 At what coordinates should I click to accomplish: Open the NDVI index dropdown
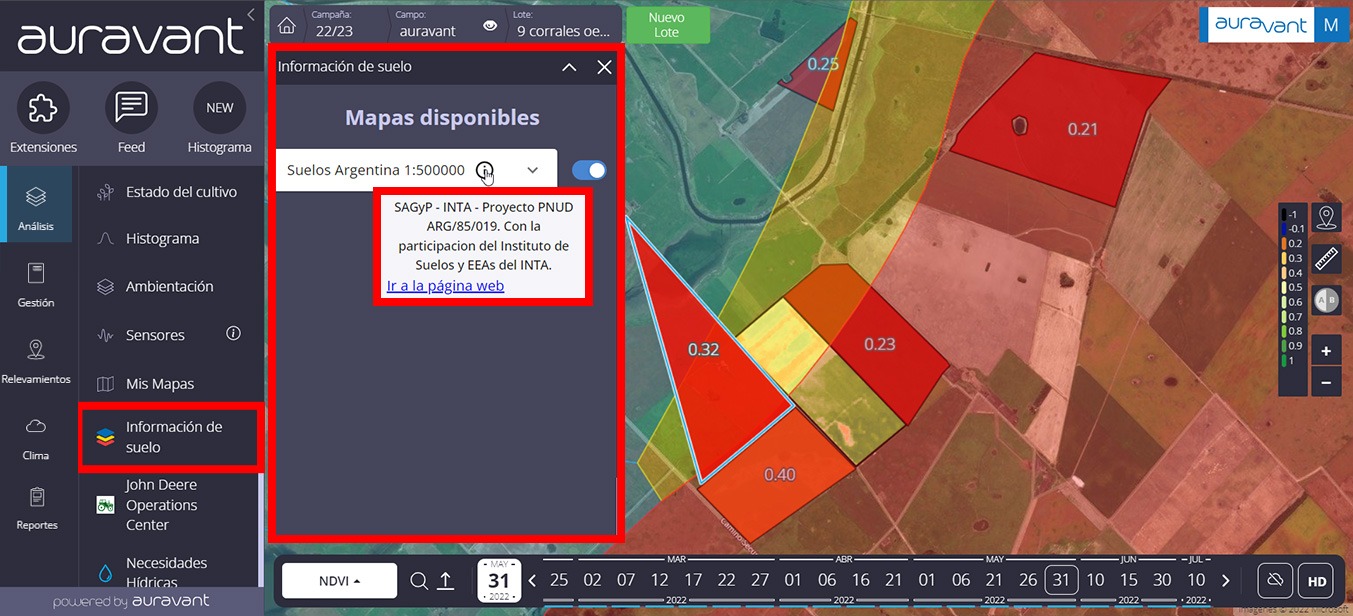coord(339,581)
